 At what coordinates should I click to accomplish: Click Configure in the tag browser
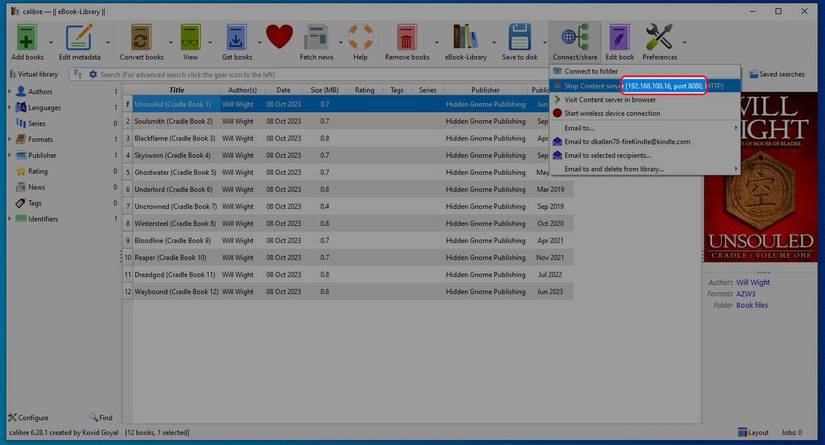point(28,418)
